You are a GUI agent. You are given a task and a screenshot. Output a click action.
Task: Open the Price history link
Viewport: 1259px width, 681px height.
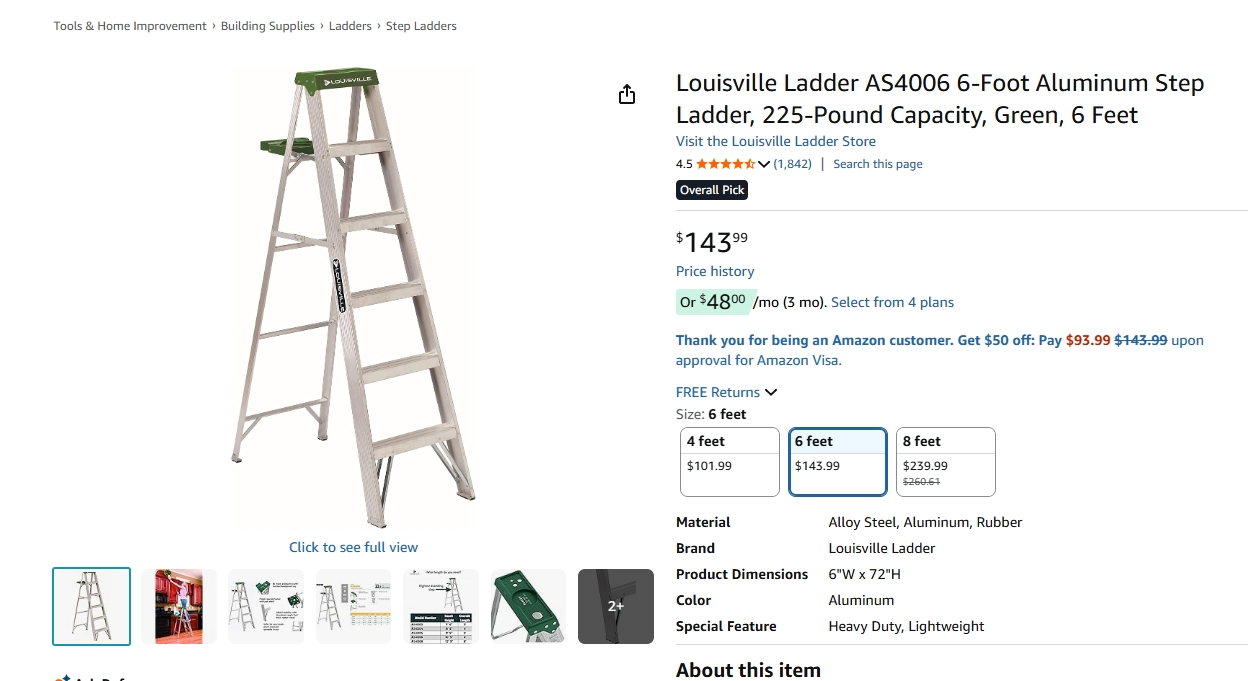(x=715, y=271)
